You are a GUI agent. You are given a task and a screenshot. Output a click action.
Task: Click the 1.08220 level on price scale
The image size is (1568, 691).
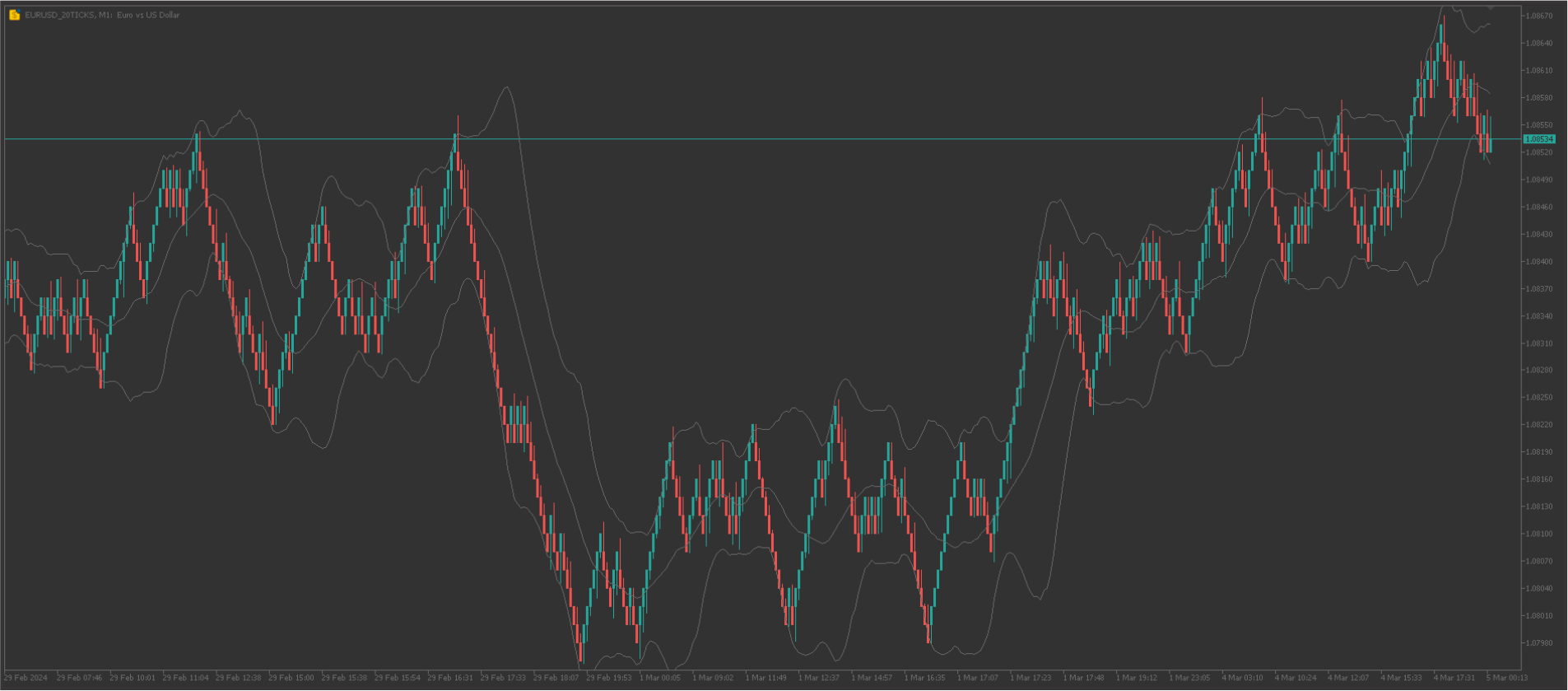[x=1538, y=425]
